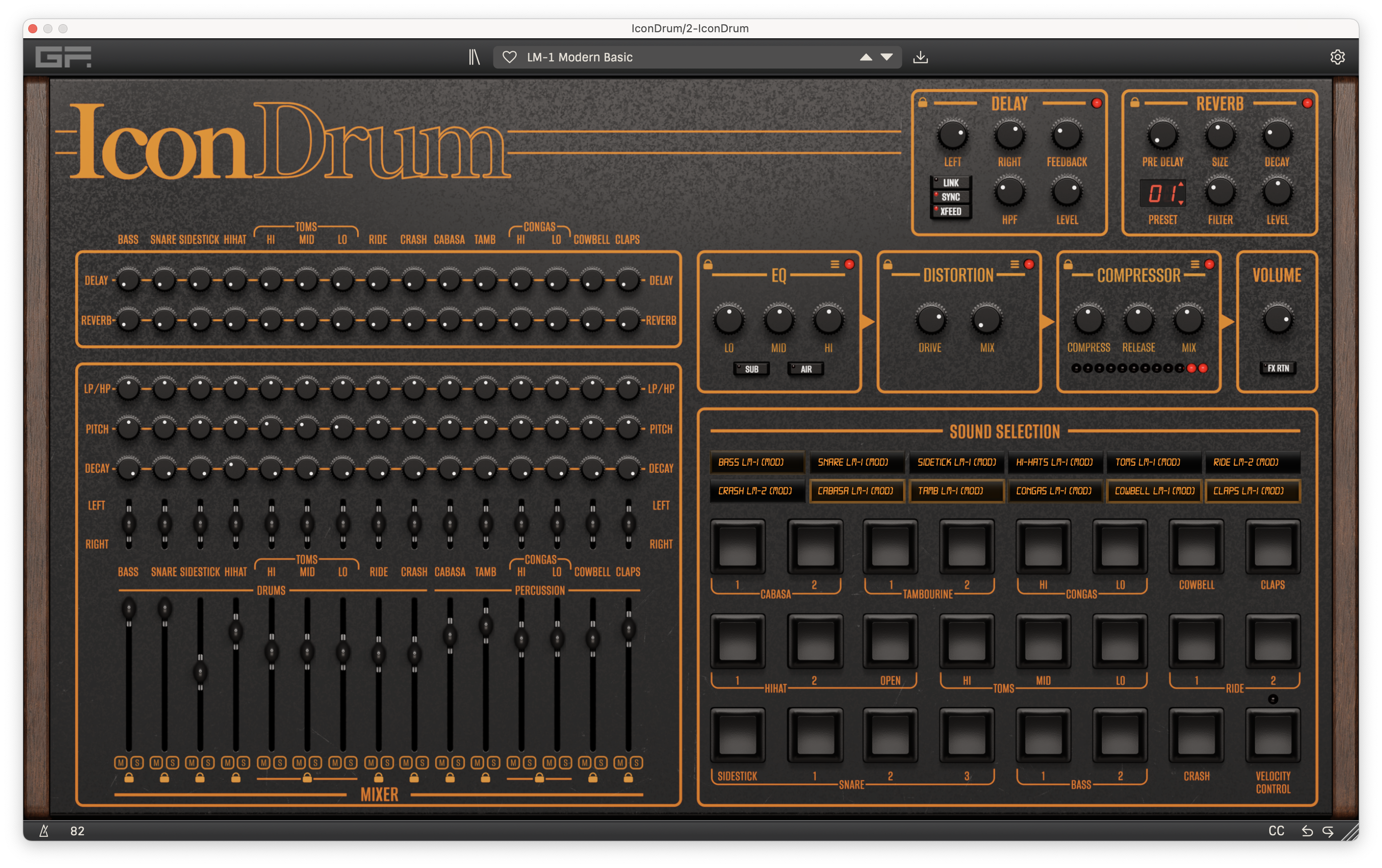Screen dimensions: 1382x868
Task: Toggle the SUB button in the EQ panel
Action: 751,369
